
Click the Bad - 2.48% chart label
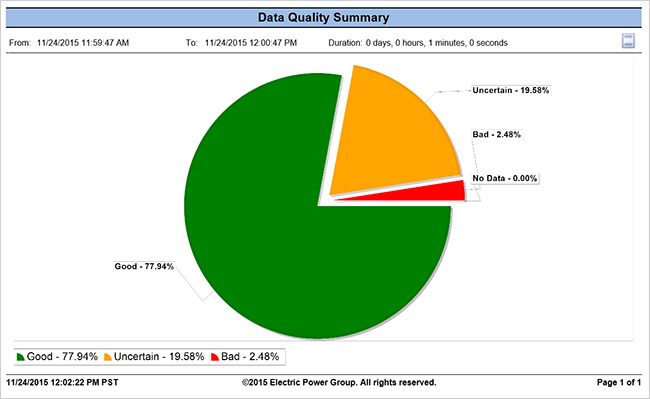pos(497,134)
